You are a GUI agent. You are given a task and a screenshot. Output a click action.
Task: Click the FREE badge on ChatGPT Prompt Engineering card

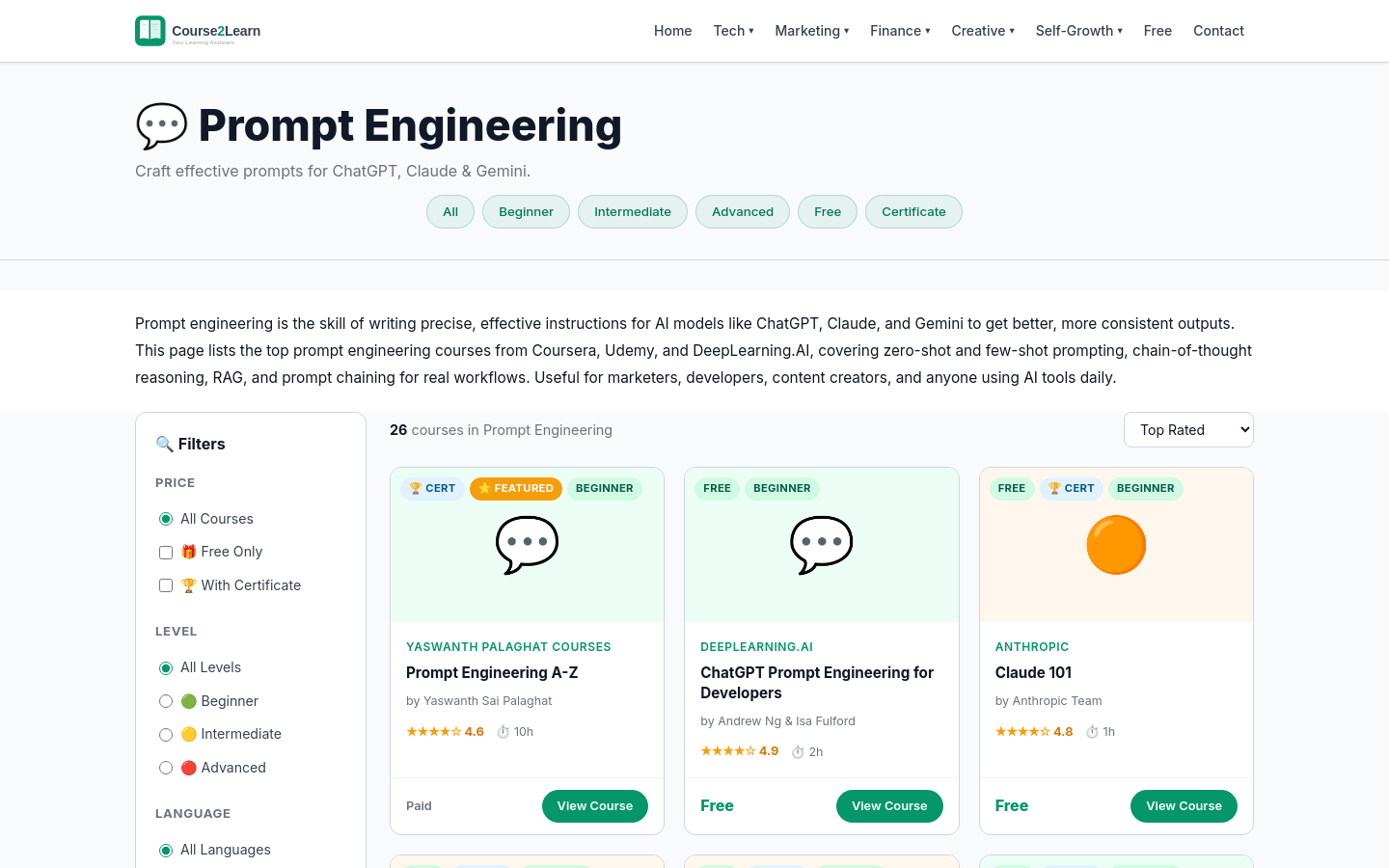point(717,489)
